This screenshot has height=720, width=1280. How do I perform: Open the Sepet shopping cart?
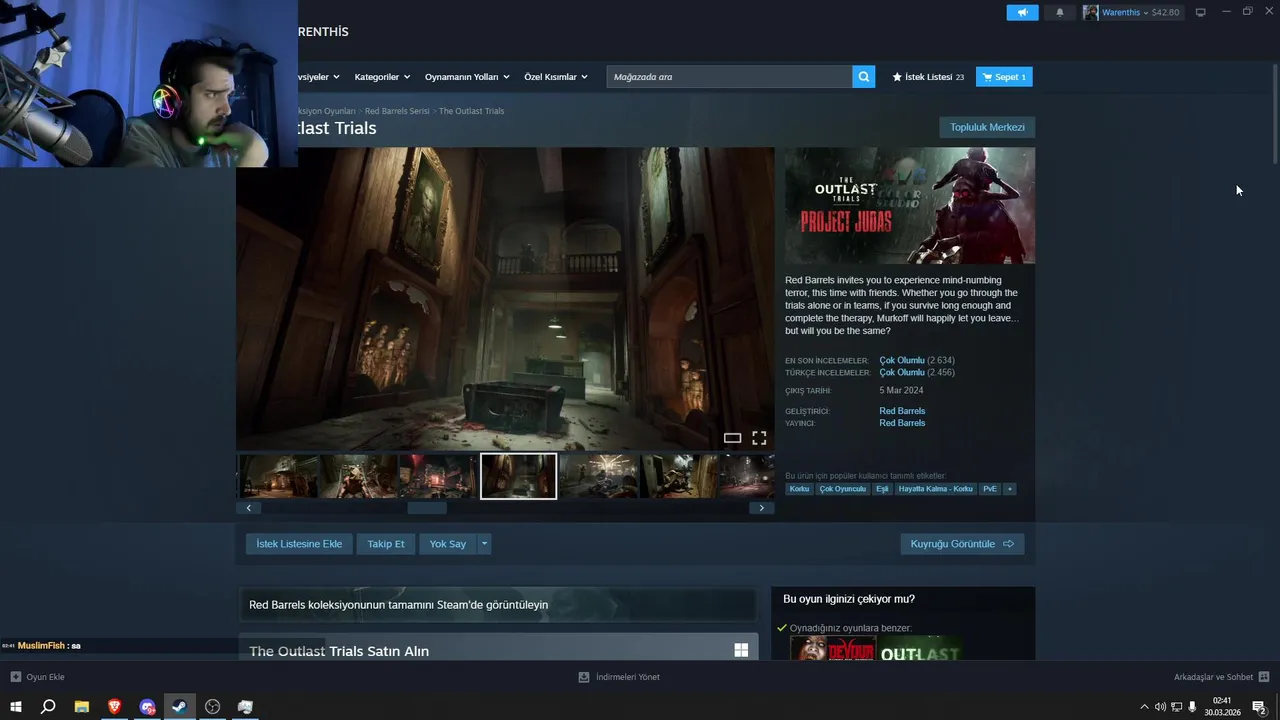1004,77
